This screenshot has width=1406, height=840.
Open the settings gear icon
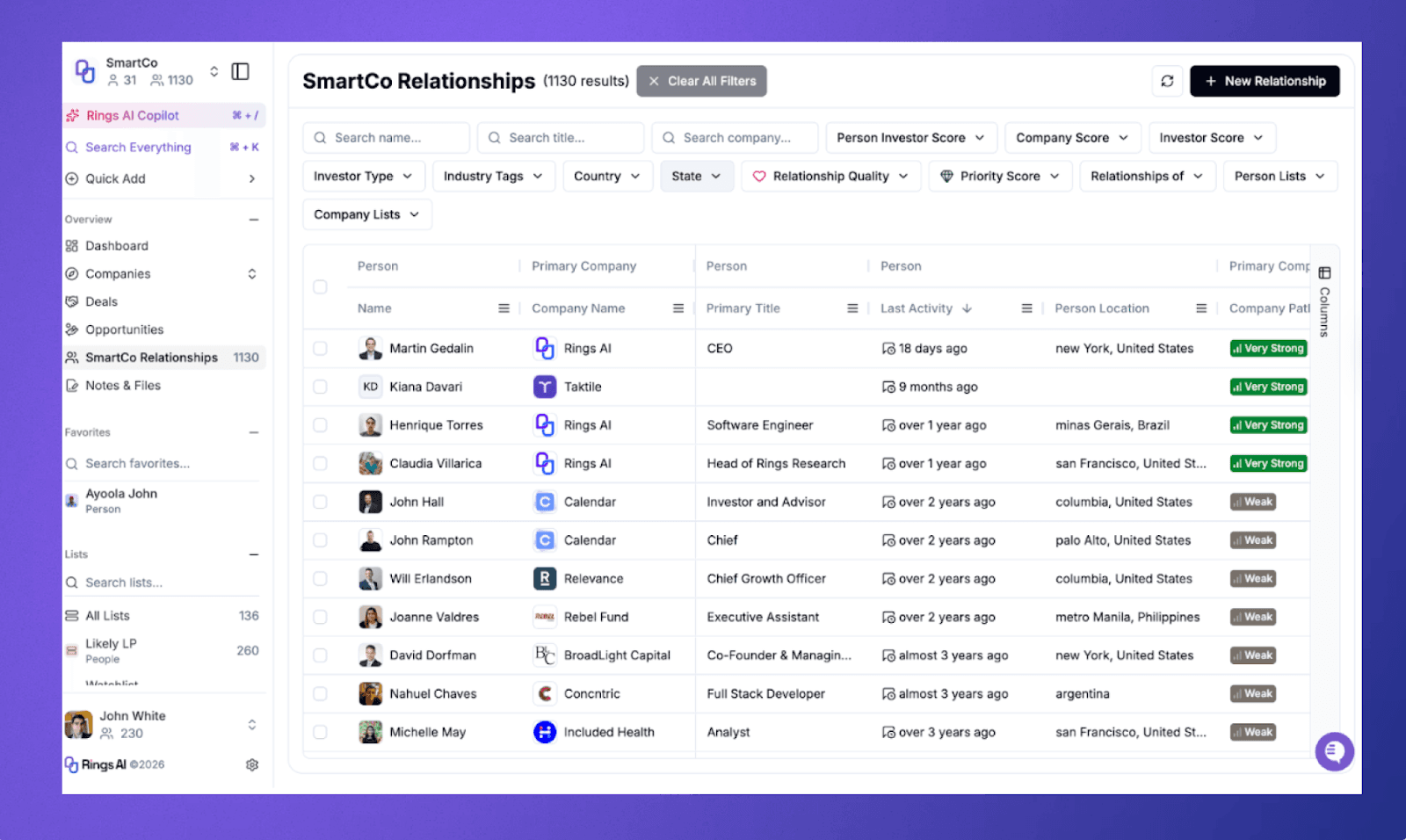point(252,764)
